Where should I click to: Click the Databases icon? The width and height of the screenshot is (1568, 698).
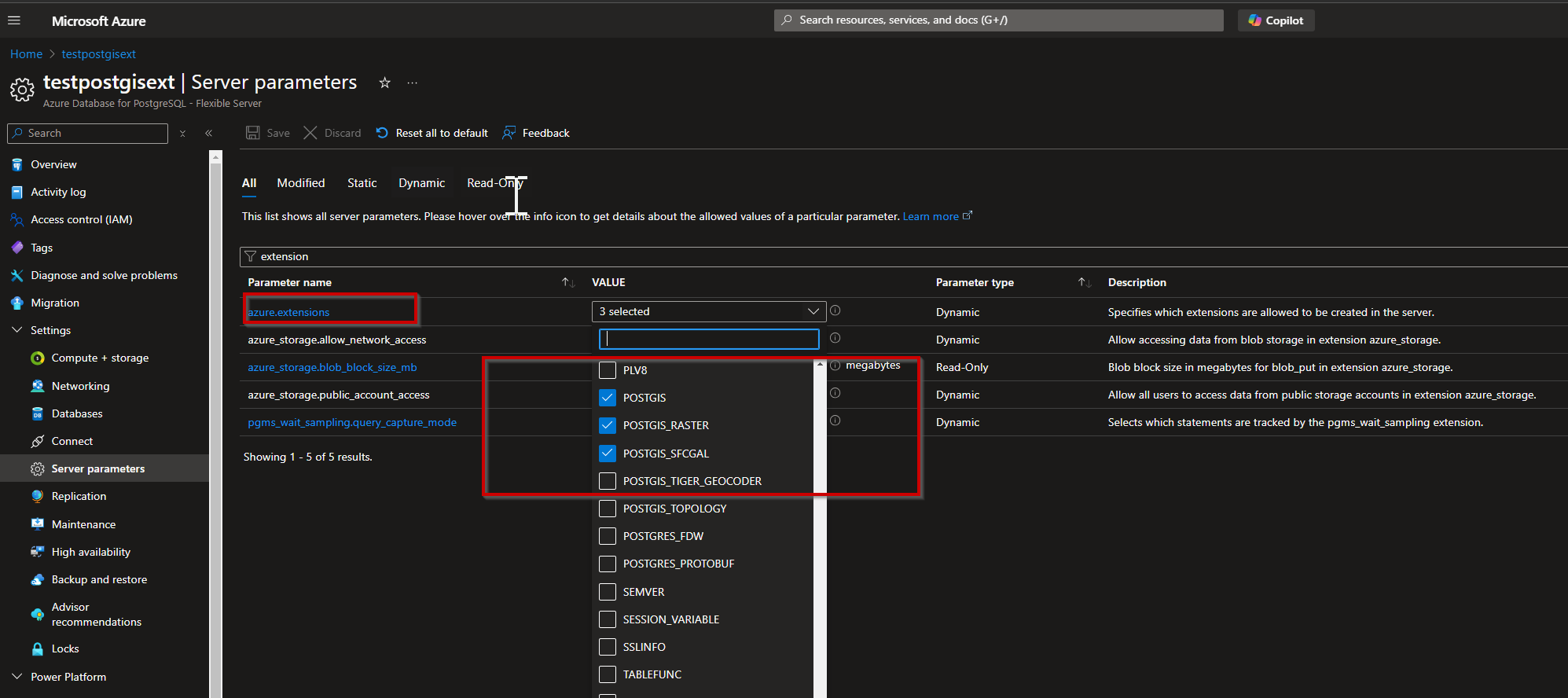(x=37, y=413)
